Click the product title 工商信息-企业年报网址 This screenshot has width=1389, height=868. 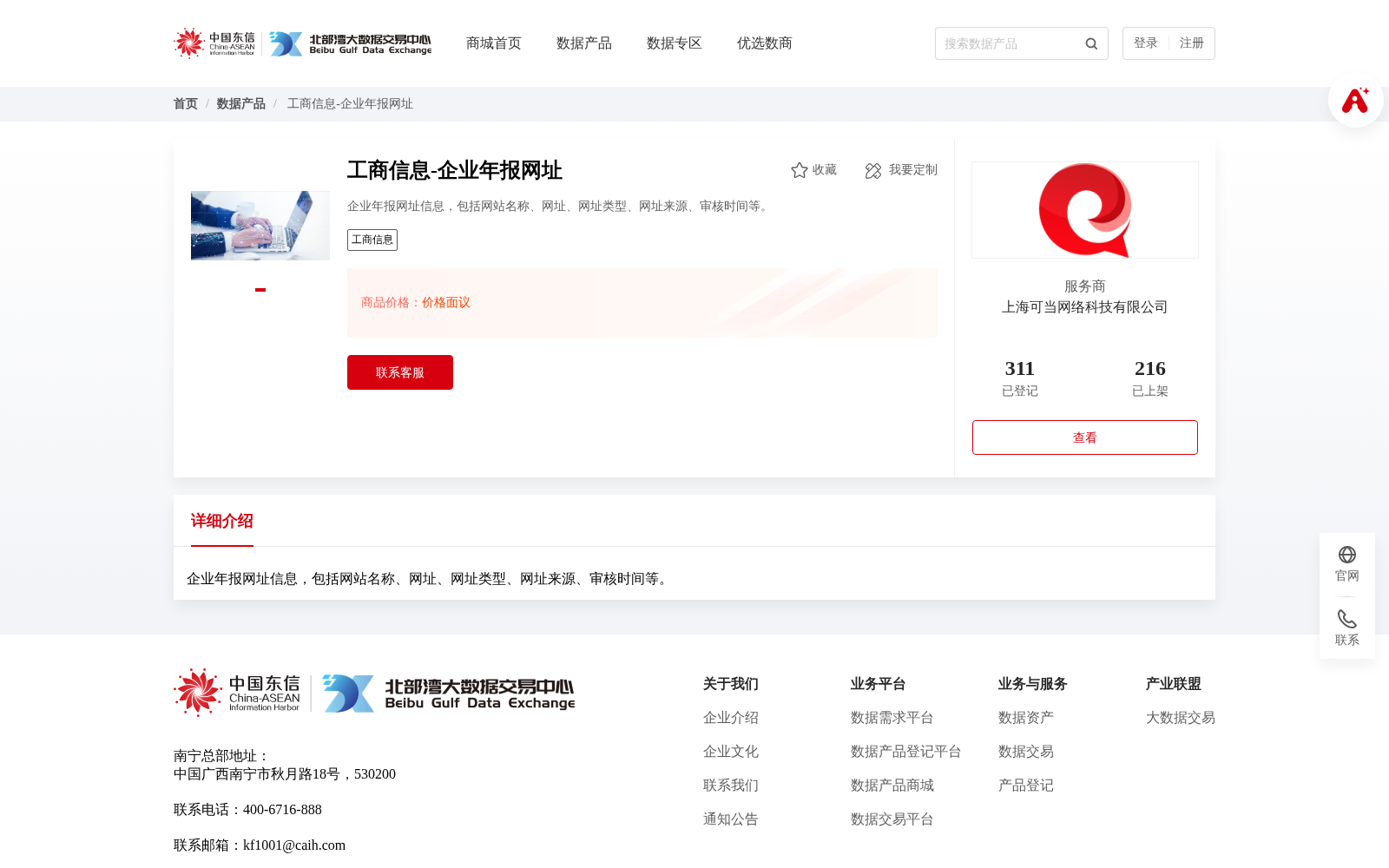(x=455, y=170)
